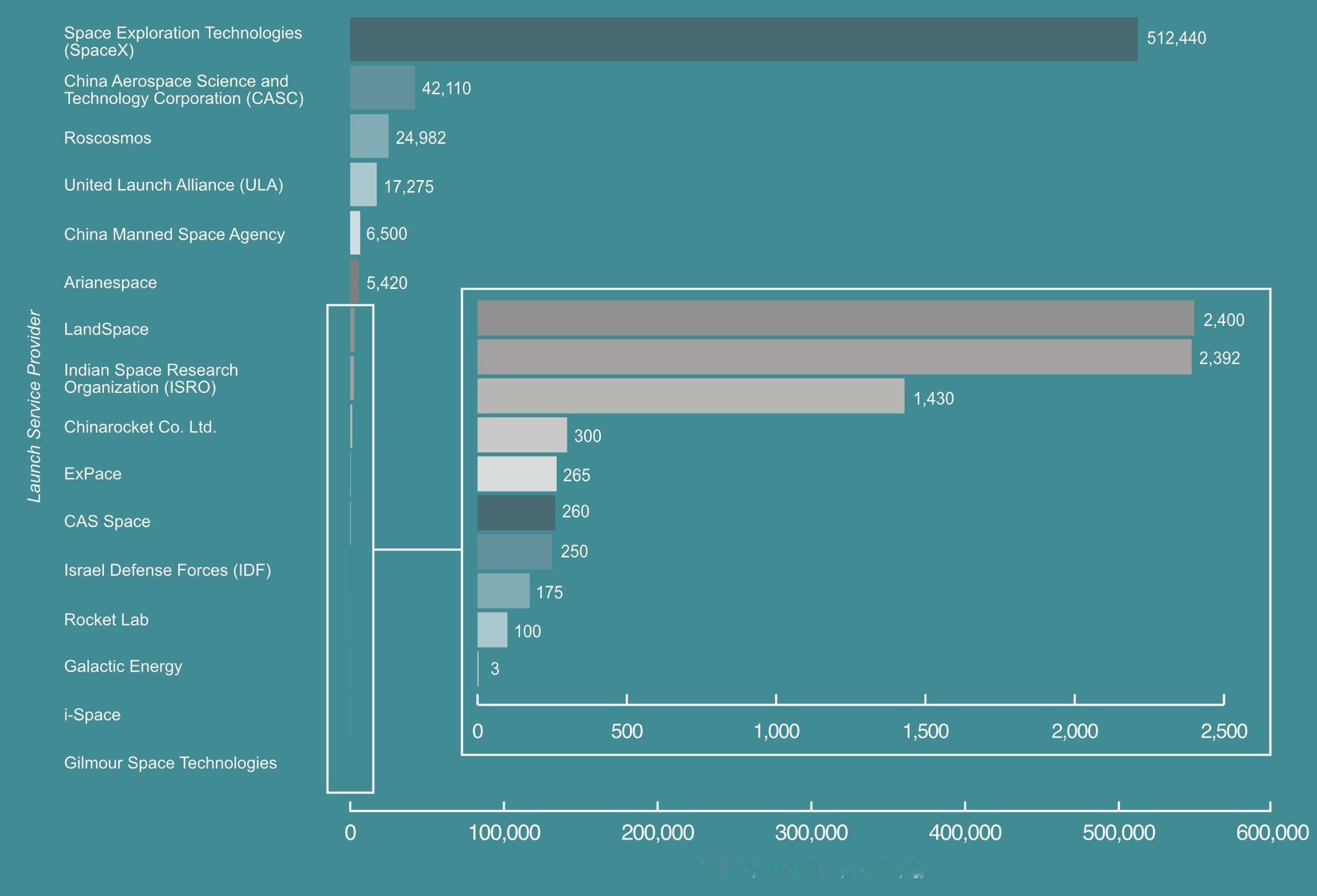Click the CASC bar labeled 42,110
Screen dimensions: 1317x896
coord(382,88)
